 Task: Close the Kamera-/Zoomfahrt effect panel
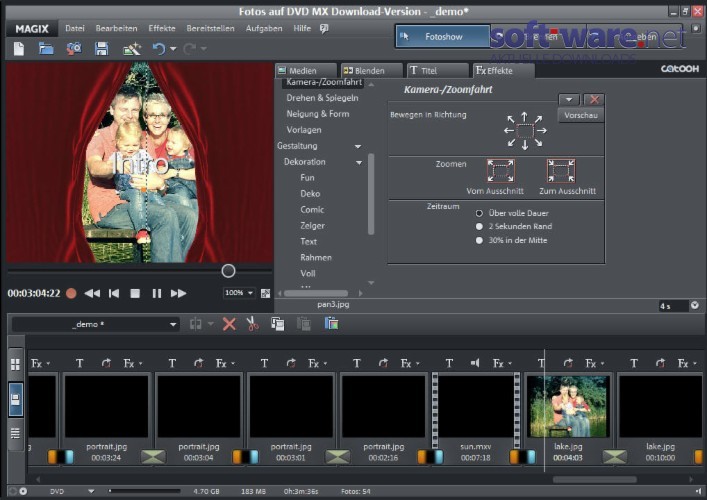coord(594,100)
